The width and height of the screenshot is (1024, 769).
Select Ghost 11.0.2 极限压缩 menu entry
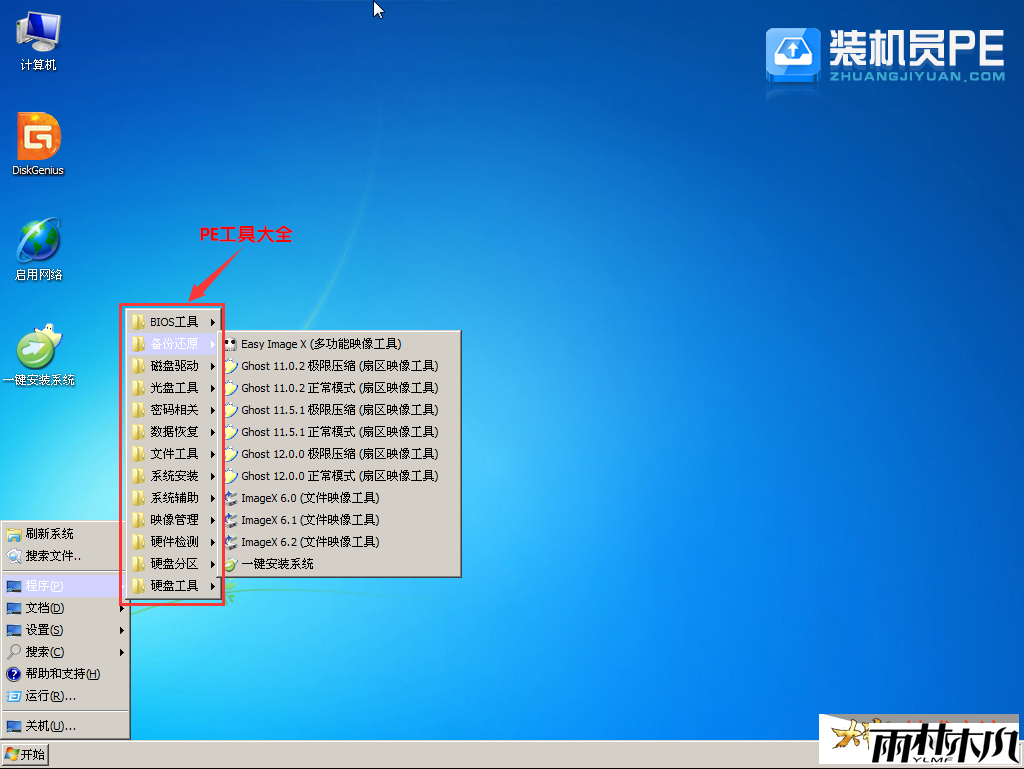pyautogui.click(x=339, y=366)
